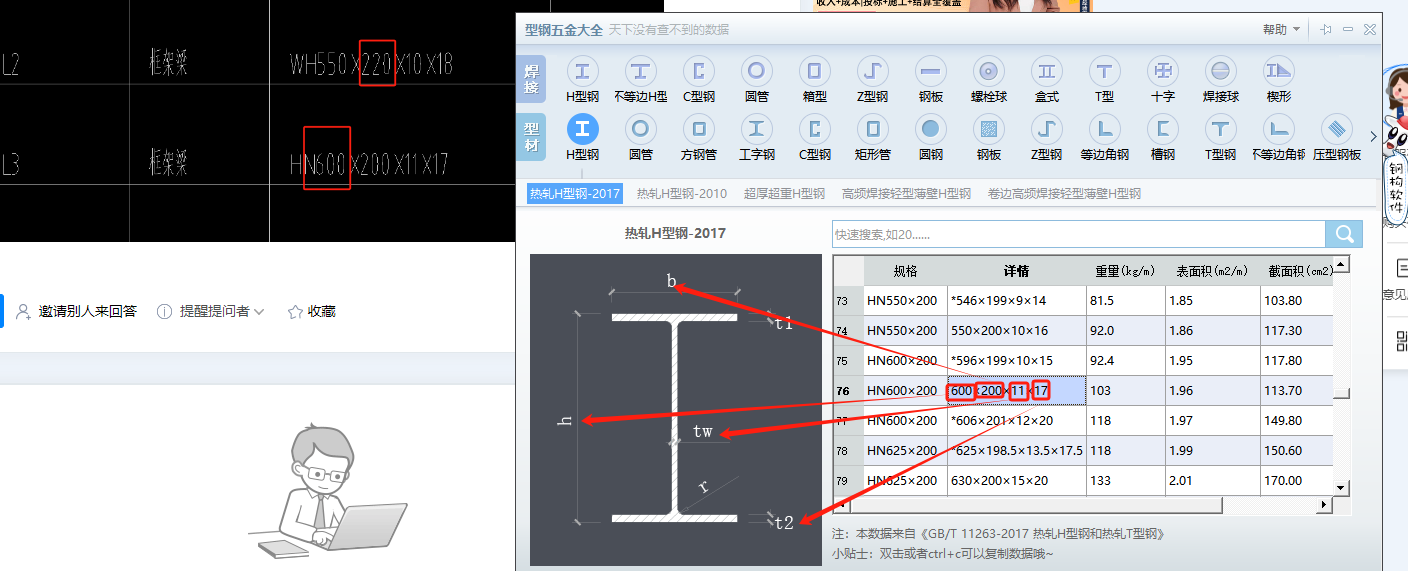Show more profile types with right chevron
This screenshot has height=571, width=1408.
click(1373, 136)
